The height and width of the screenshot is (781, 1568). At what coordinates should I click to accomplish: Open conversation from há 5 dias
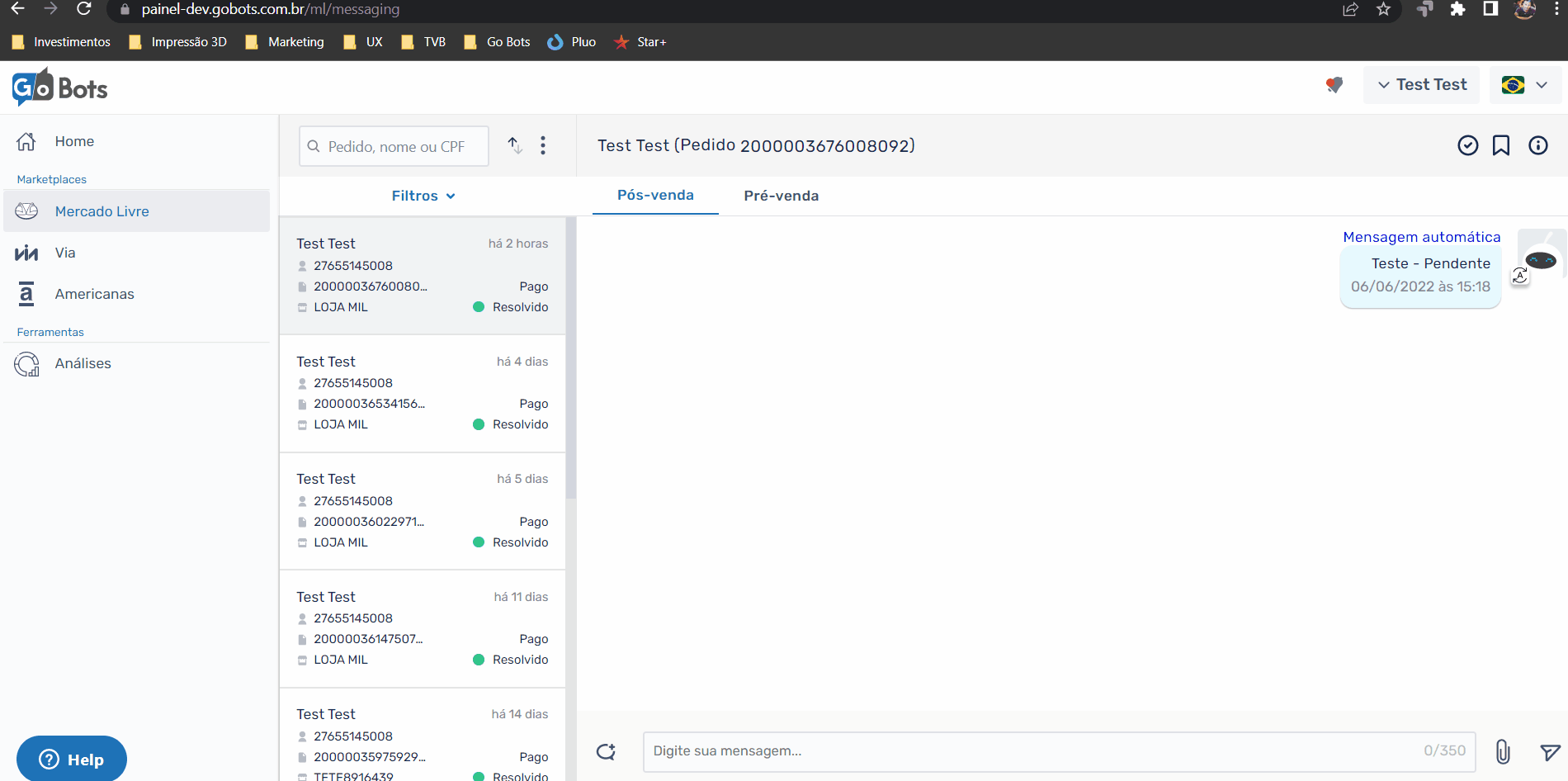click(423, 512)
